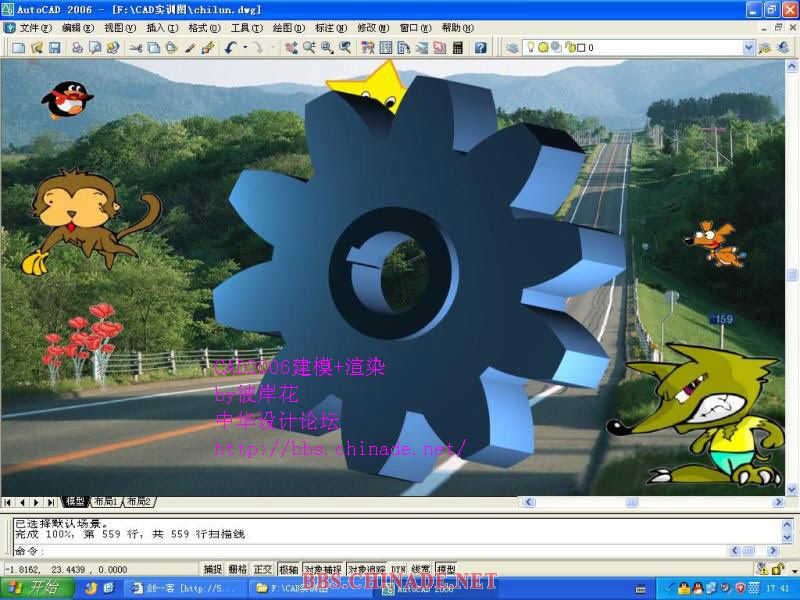Image resolution: width=800 pixels, height=600 pixels.
Task: Click the Help question mark icon
Action: coord(480,47)
